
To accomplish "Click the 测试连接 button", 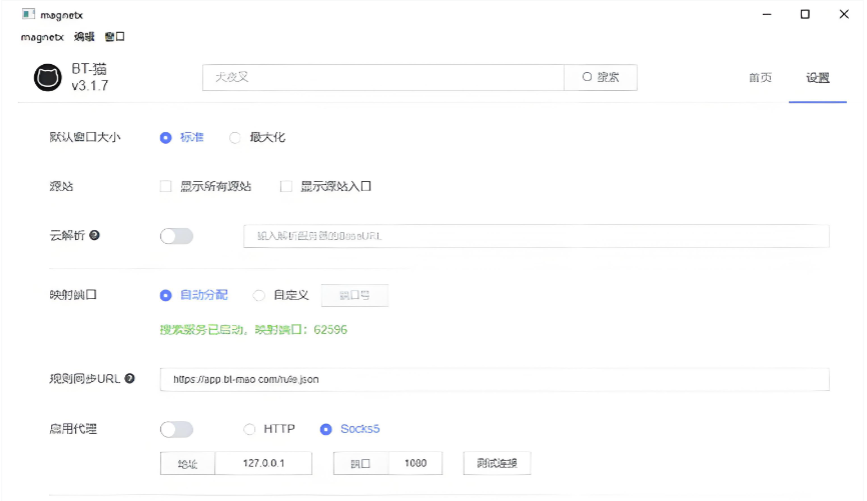I will tap(497, 463).
